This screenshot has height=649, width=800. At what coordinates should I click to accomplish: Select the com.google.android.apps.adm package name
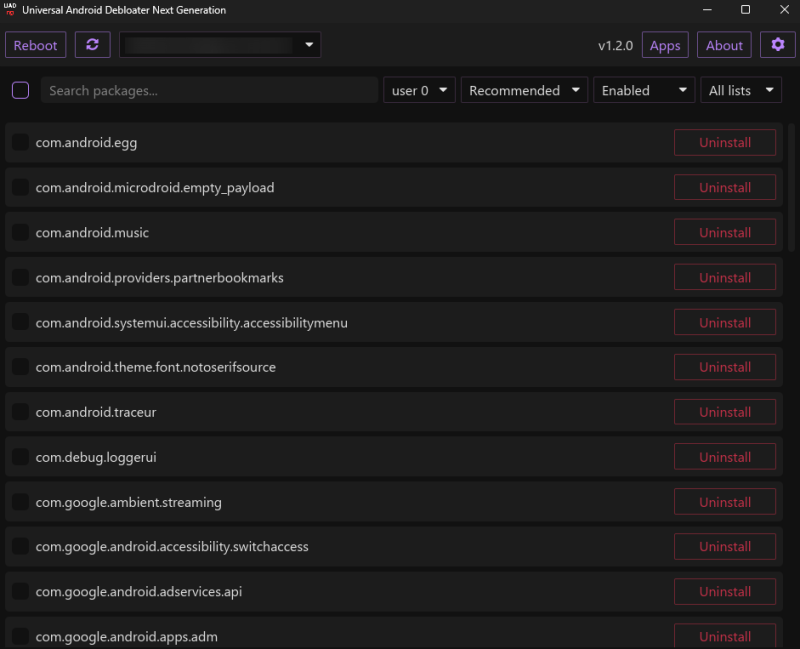pos(127,637)
